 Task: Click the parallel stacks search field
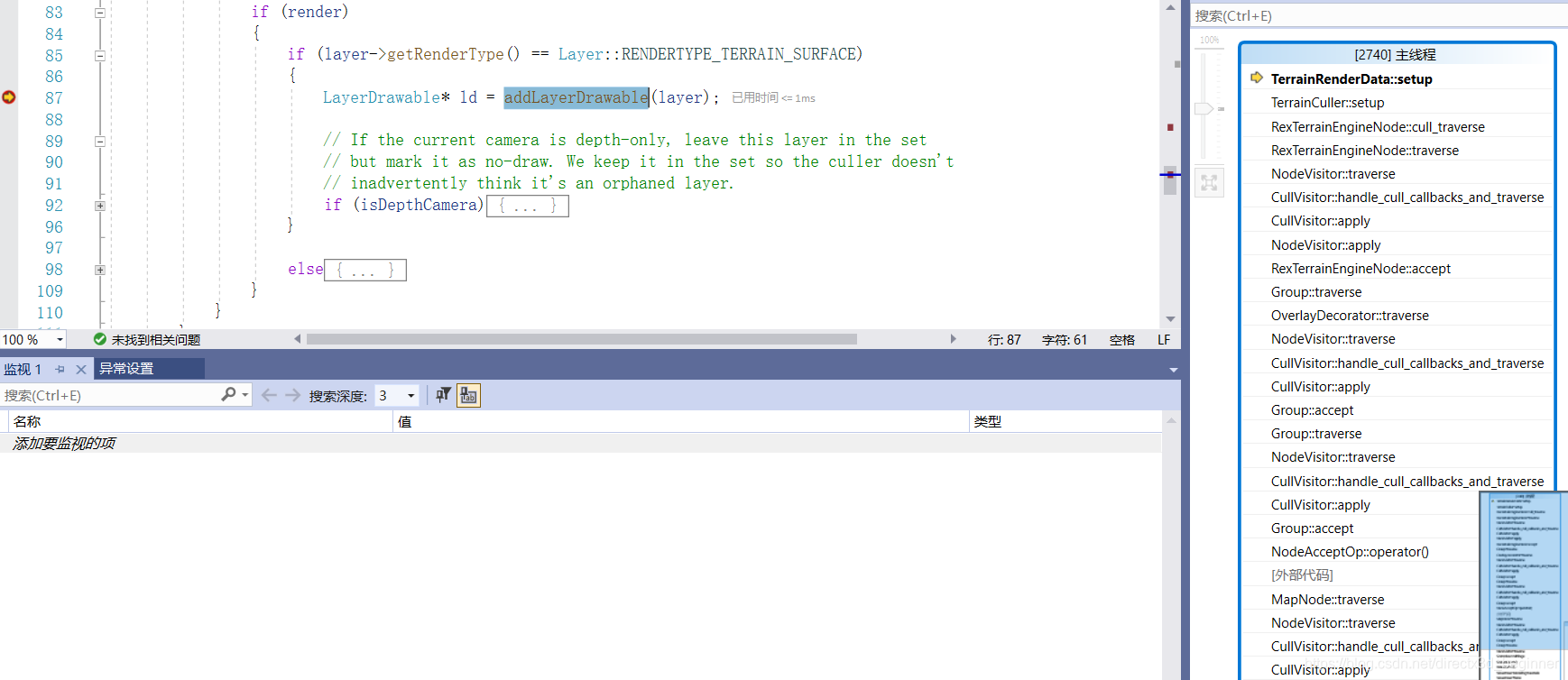[x=1379, y=15]
